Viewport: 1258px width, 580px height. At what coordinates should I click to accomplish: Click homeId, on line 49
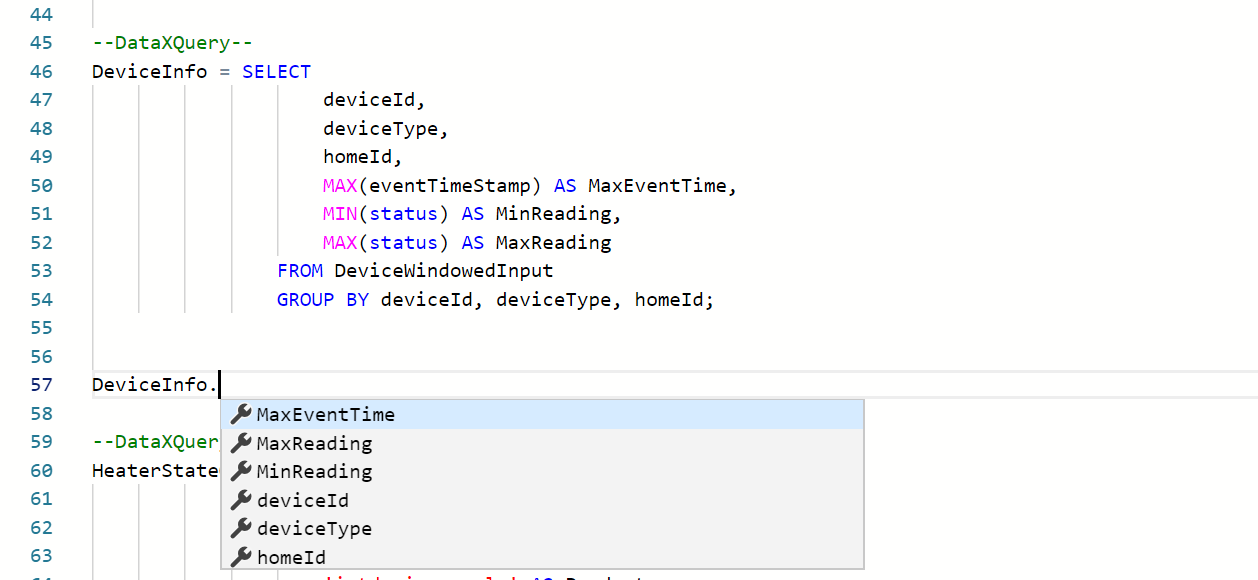click(x=363, y=157)
